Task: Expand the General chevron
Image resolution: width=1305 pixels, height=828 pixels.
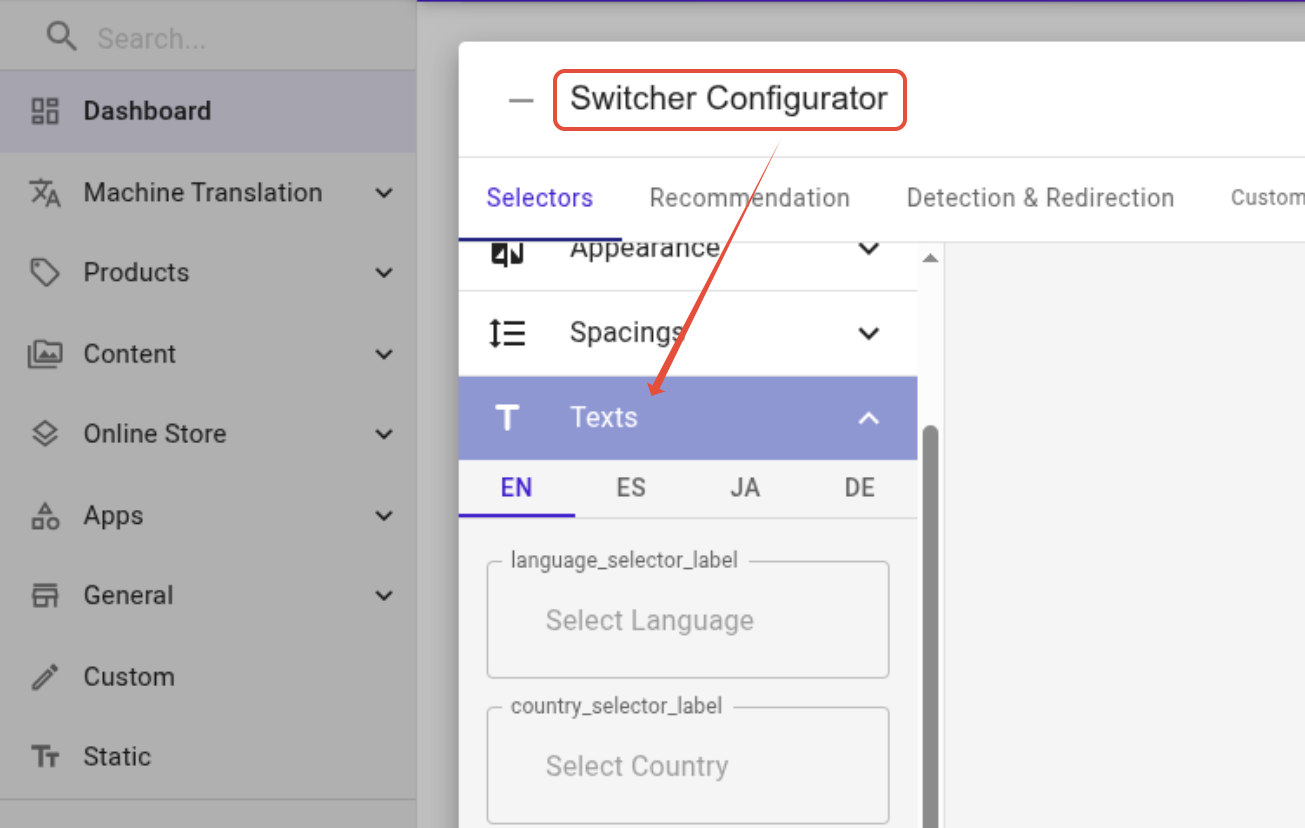Action: pyautogui.click(x=384, y=597)
